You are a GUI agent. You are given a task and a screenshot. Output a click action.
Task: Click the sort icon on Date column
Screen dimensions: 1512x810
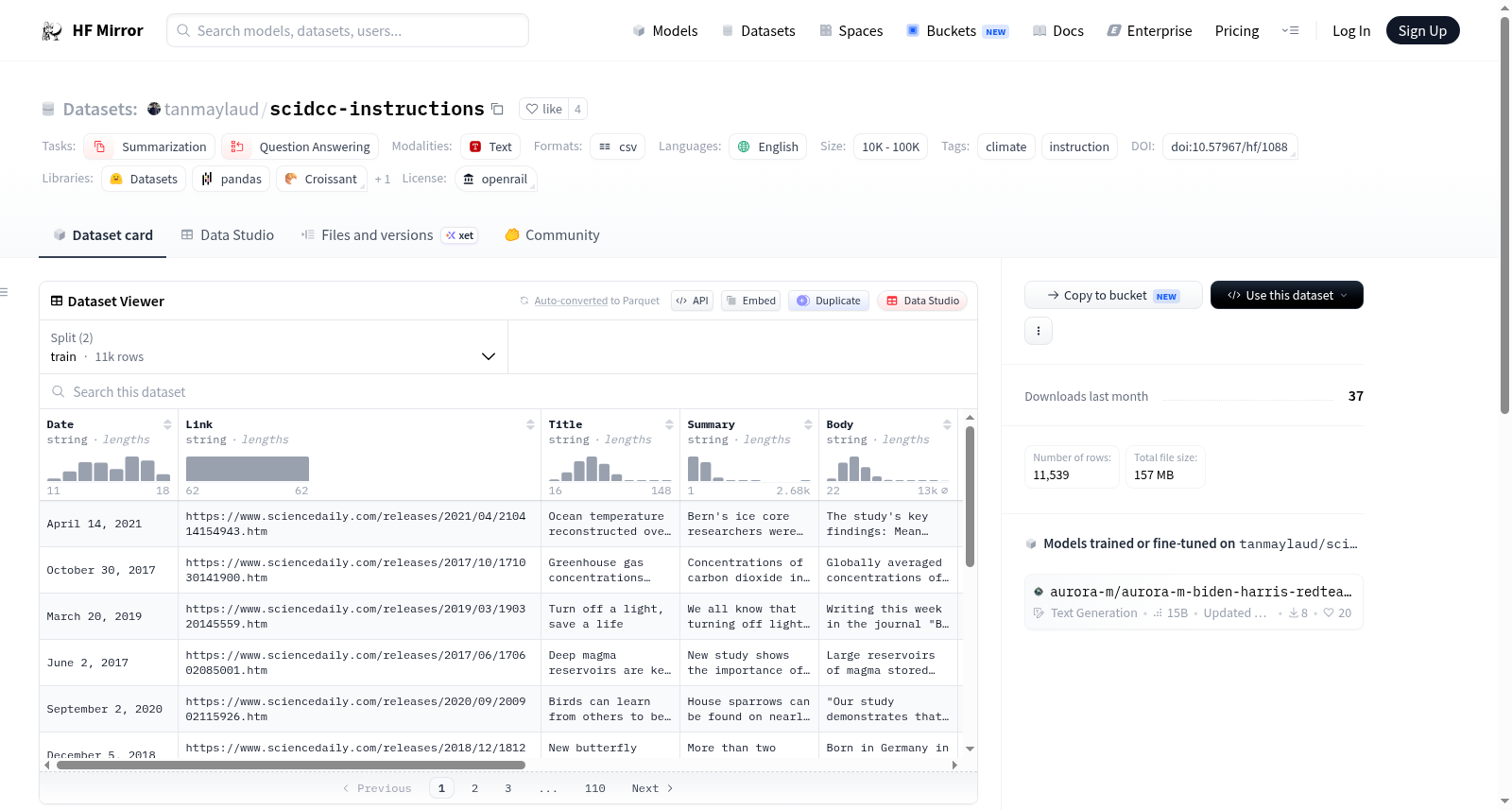point(167,424)
